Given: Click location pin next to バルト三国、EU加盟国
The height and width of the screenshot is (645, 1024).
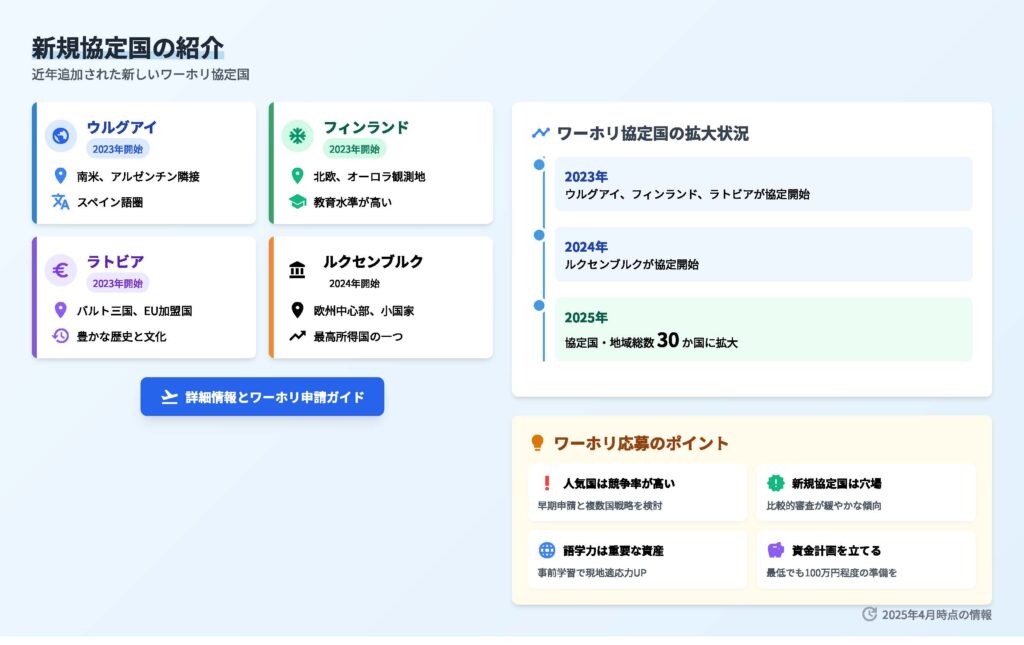Looking at the screenshot, I should 60,310.
